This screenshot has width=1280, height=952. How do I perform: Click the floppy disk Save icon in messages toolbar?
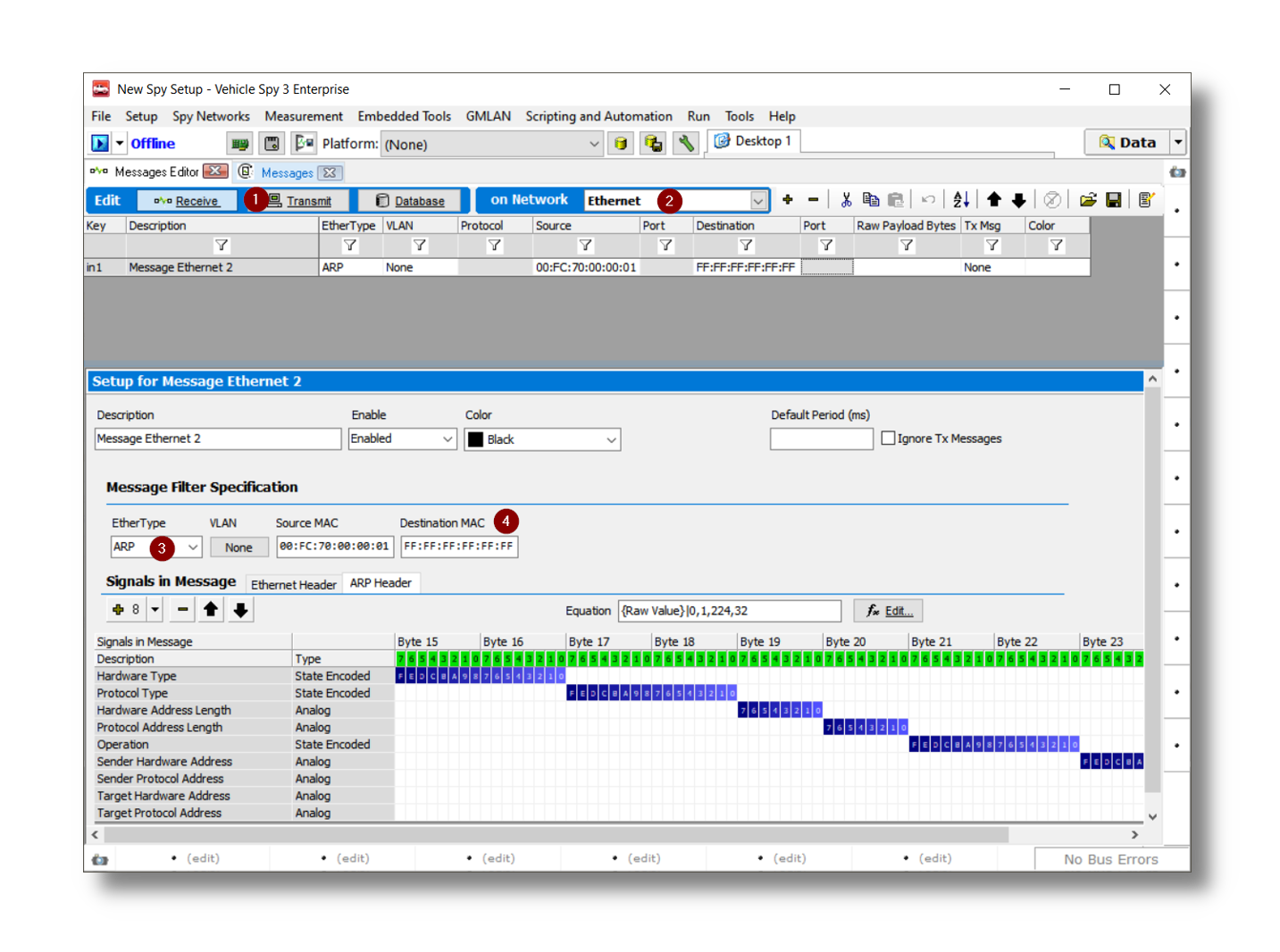coord(1113,200)
